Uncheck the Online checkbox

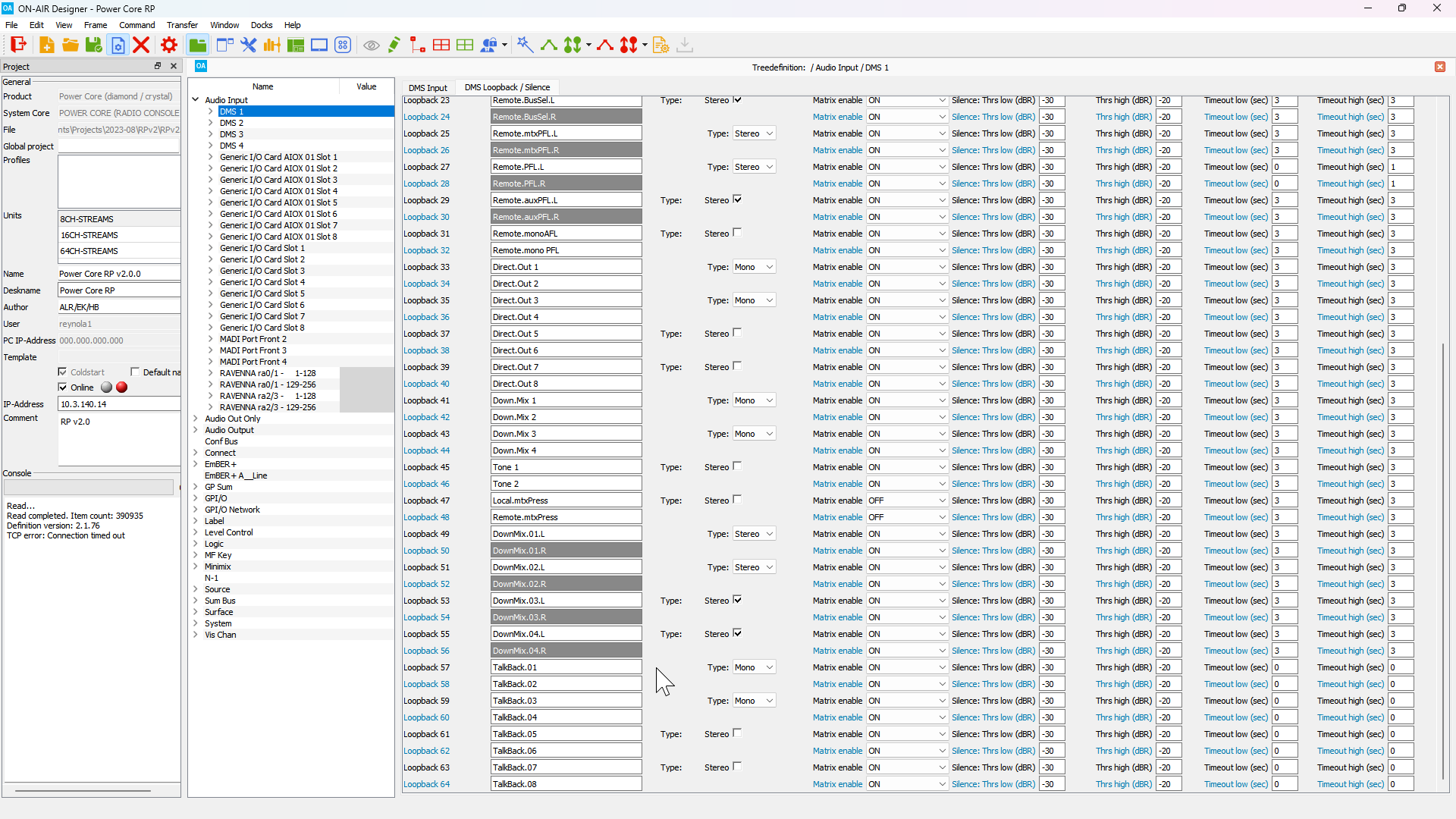[x=63, y=388]
